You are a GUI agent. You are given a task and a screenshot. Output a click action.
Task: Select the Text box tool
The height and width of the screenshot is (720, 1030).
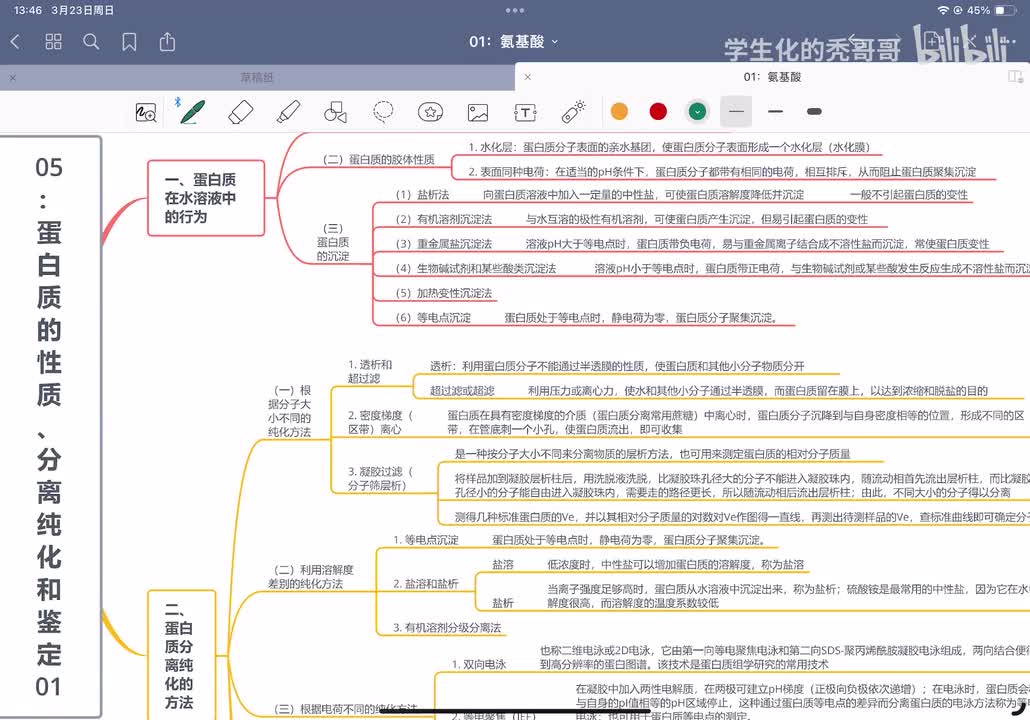(526, 112)
